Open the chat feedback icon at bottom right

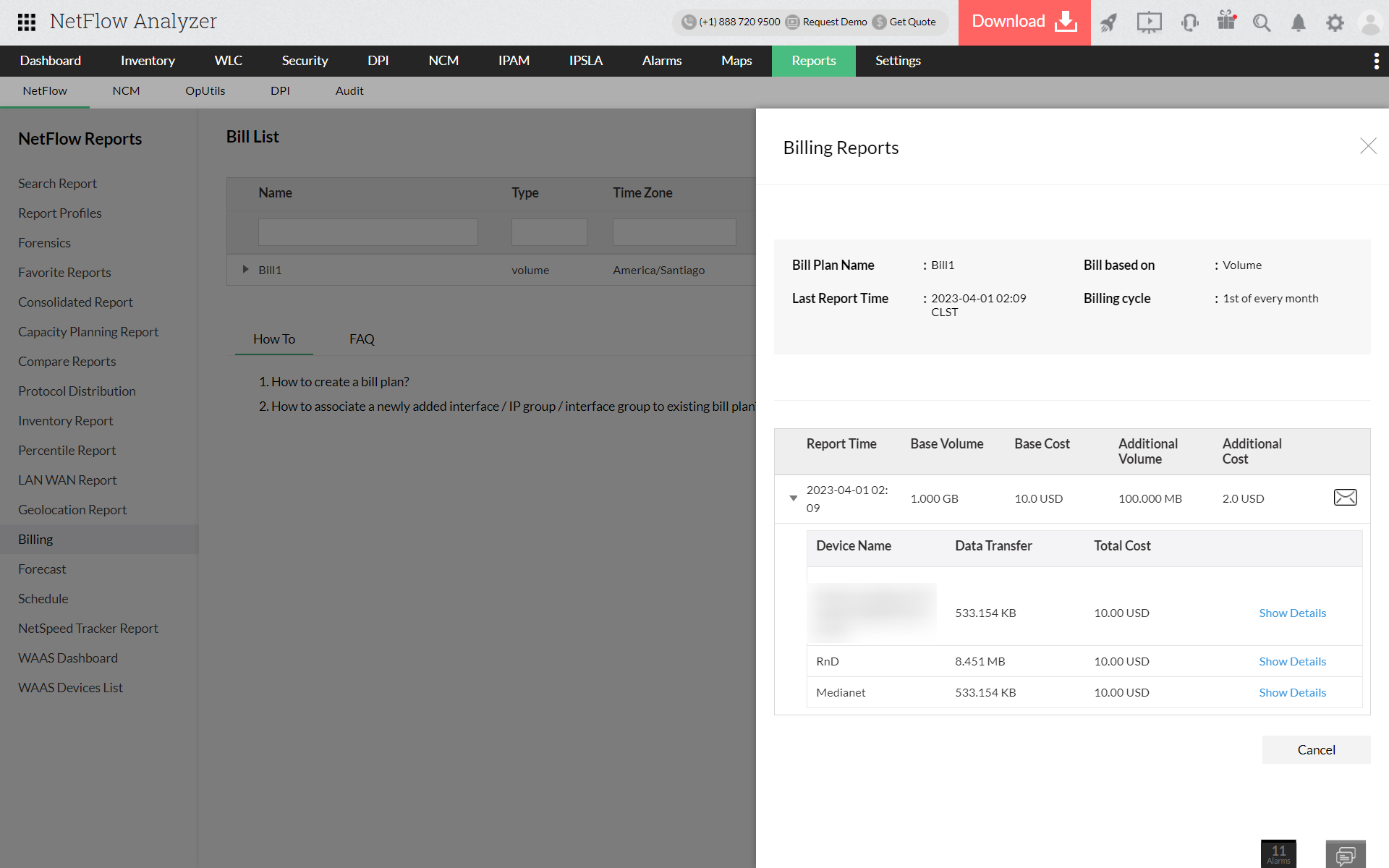point(1346,854)
